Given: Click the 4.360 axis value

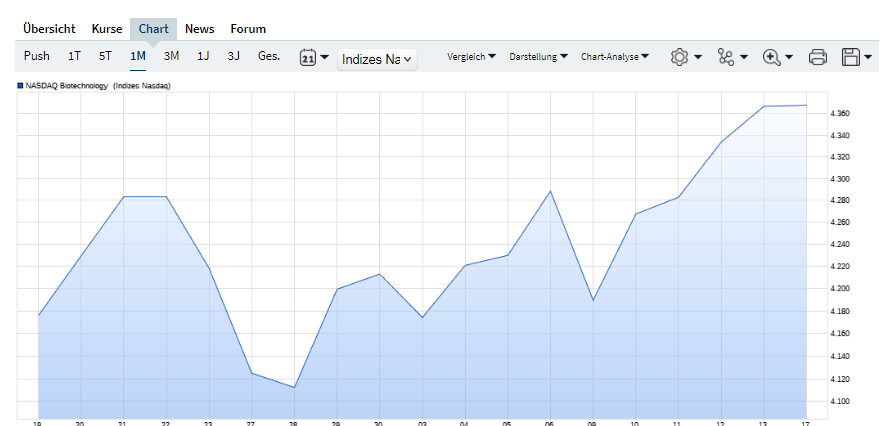Looking at the screenshot, I should (840, 114).
